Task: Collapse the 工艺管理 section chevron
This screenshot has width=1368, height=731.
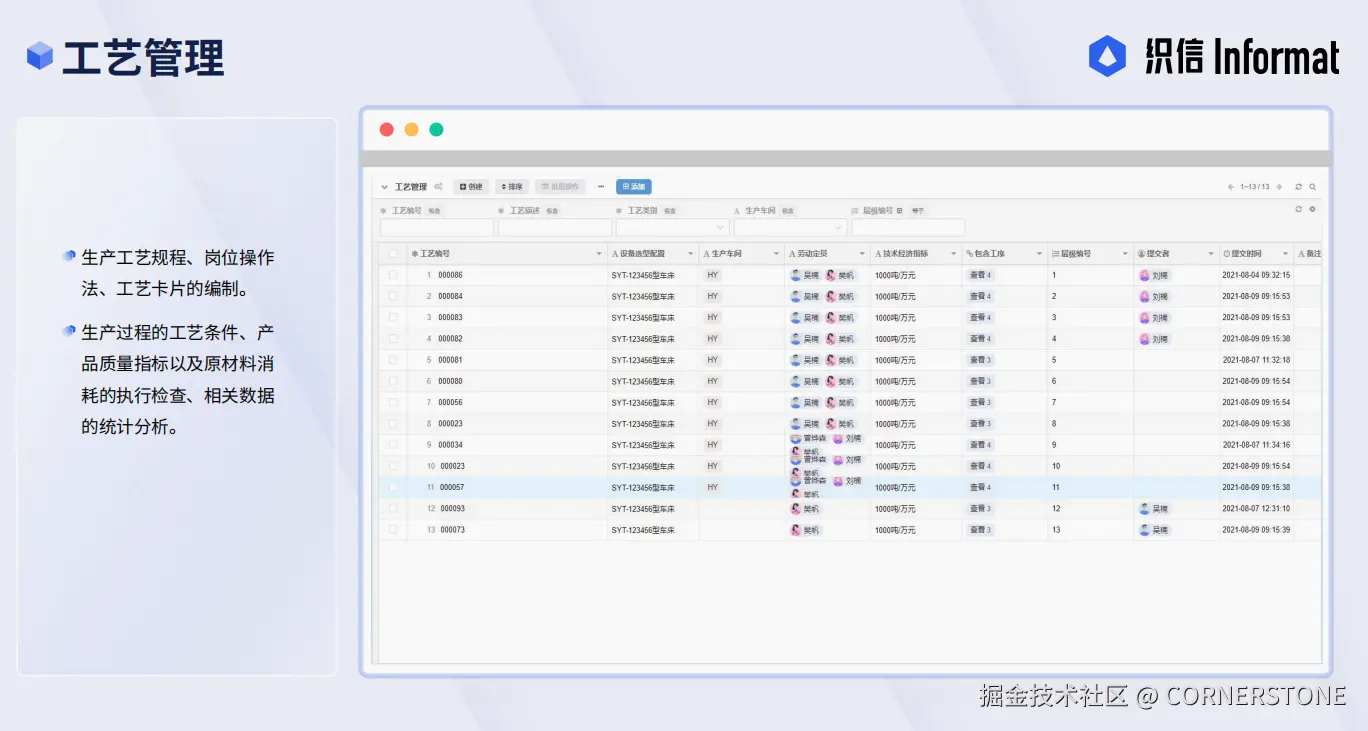Action: coord(385,187)
